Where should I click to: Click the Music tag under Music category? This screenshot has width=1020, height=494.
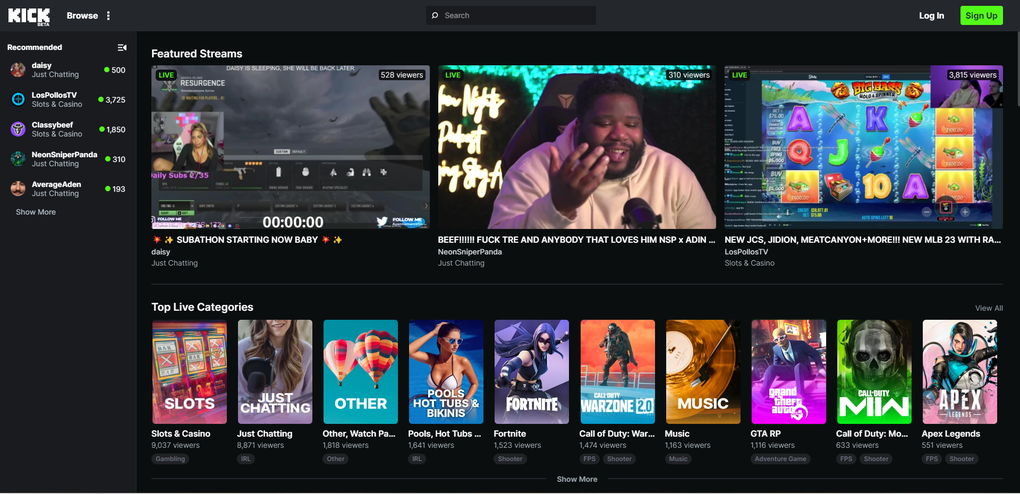pos(678,459)
